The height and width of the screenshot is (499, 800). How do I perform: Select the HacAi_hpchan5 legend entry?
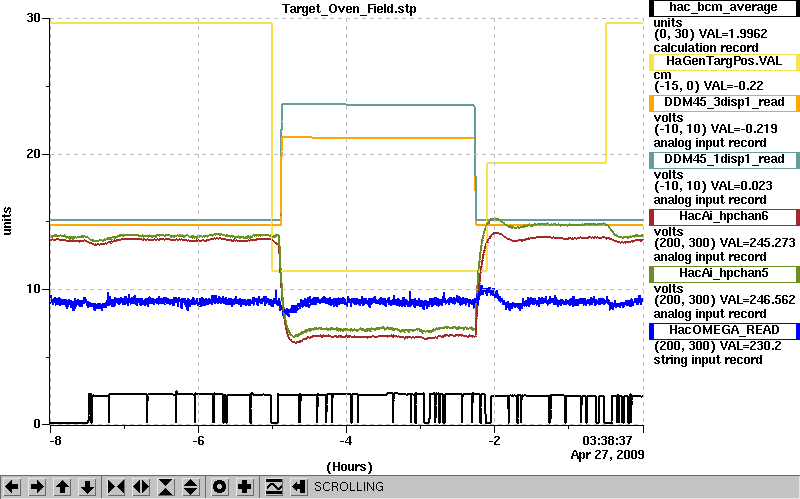coord(724,274)
